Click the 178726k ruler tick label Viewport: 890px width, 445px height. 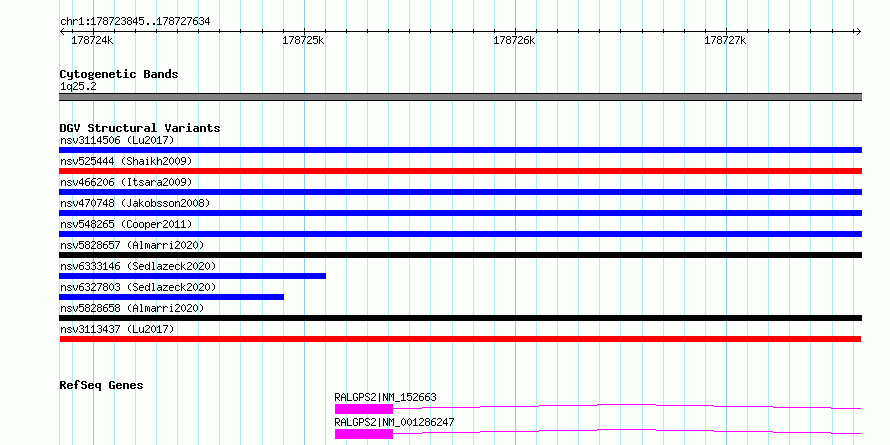[x=514, y=40]
